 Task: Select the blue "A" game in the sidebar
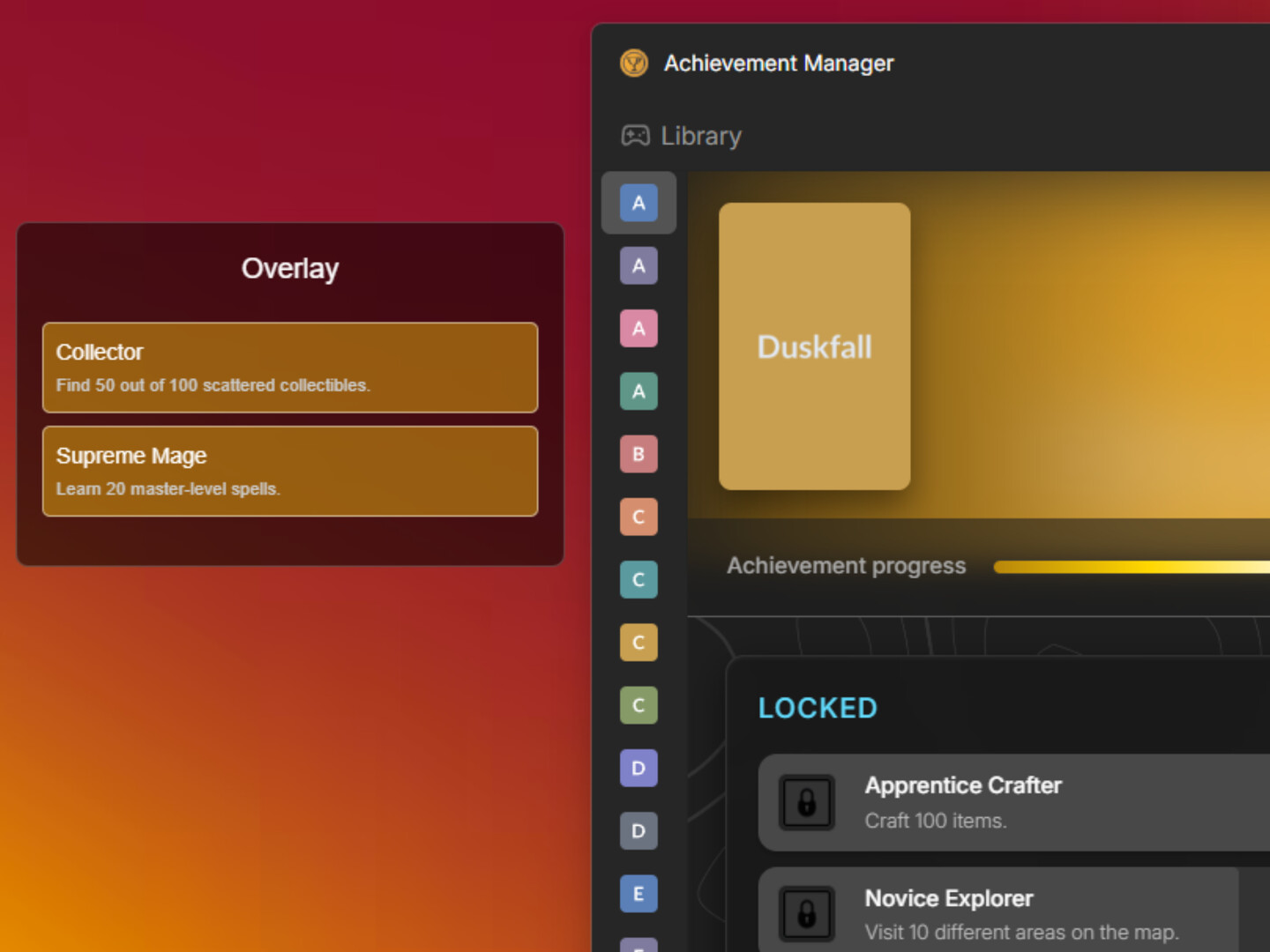(x=638, y=203)
